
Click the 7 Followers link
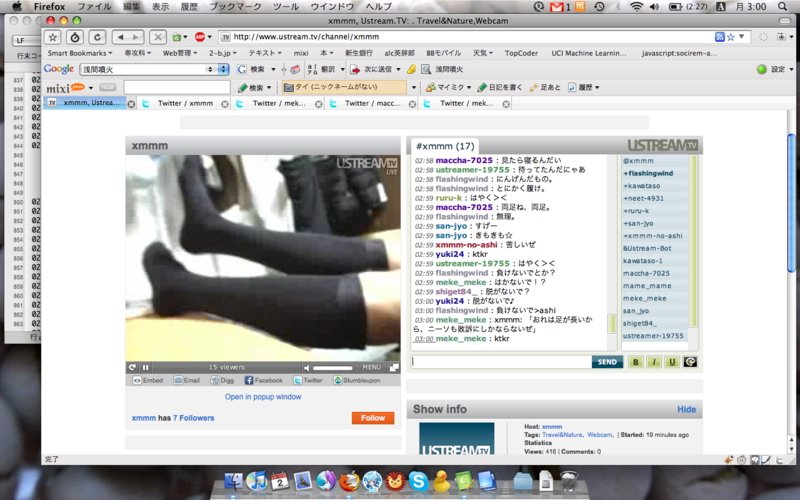click(193, 418)
